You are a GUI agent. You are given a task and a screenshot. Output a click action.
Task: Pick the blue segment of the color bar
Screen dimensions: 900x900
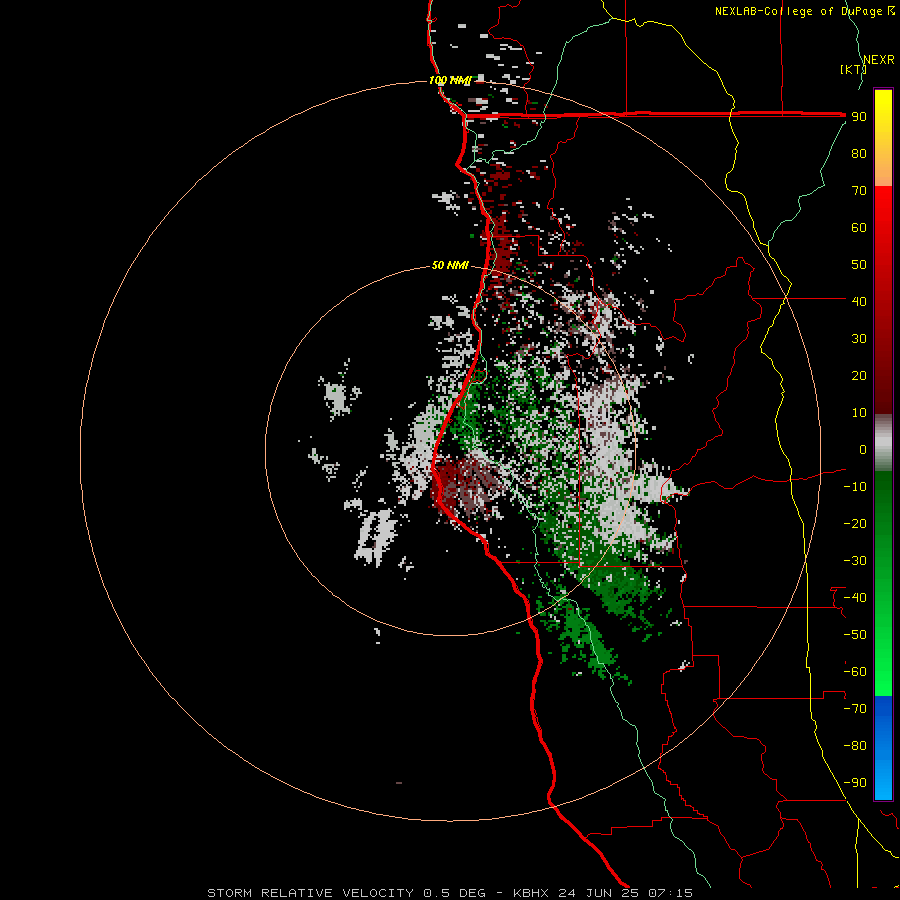[883, 747]
